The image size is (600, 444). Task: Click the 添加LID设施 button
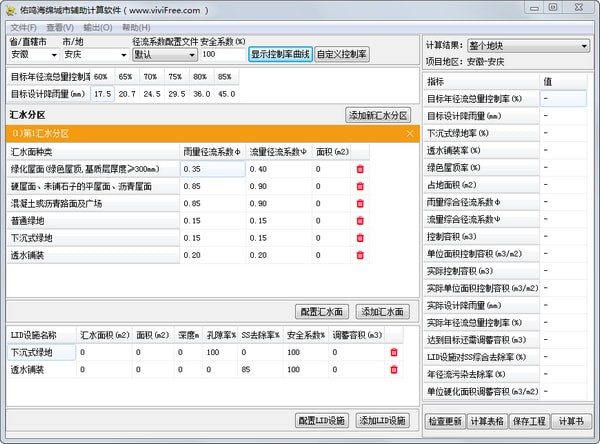pos(382,421)
